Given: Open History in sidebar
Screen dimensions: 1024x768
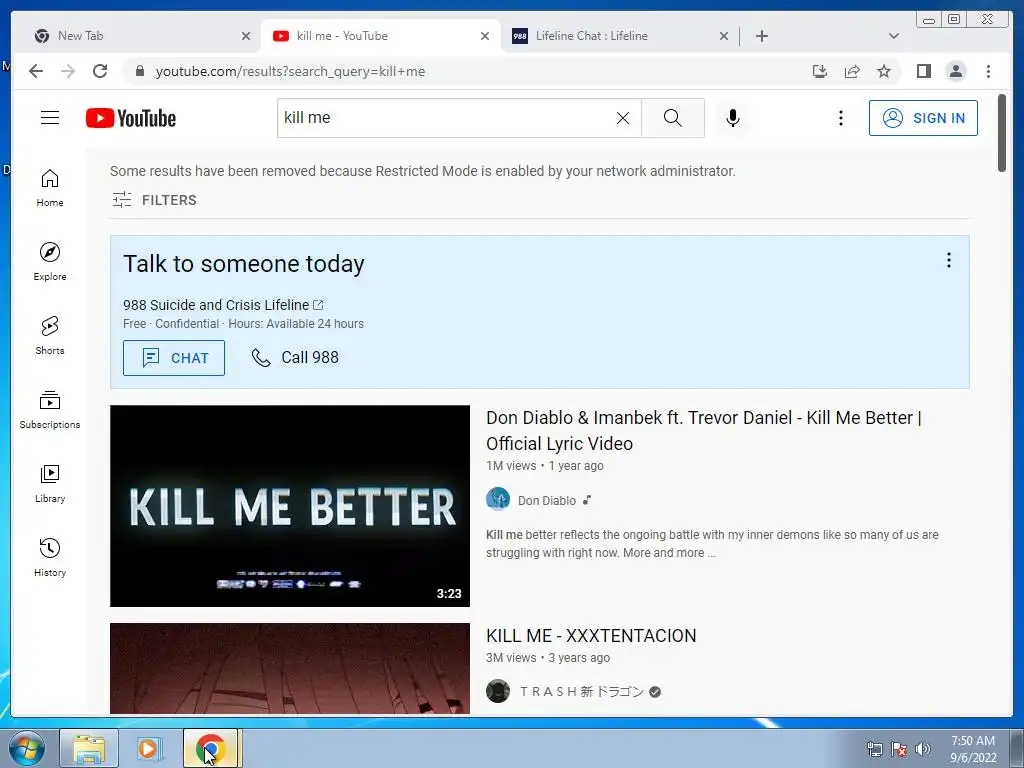Looking at the screenshot, I should click(x=50, y=557).
